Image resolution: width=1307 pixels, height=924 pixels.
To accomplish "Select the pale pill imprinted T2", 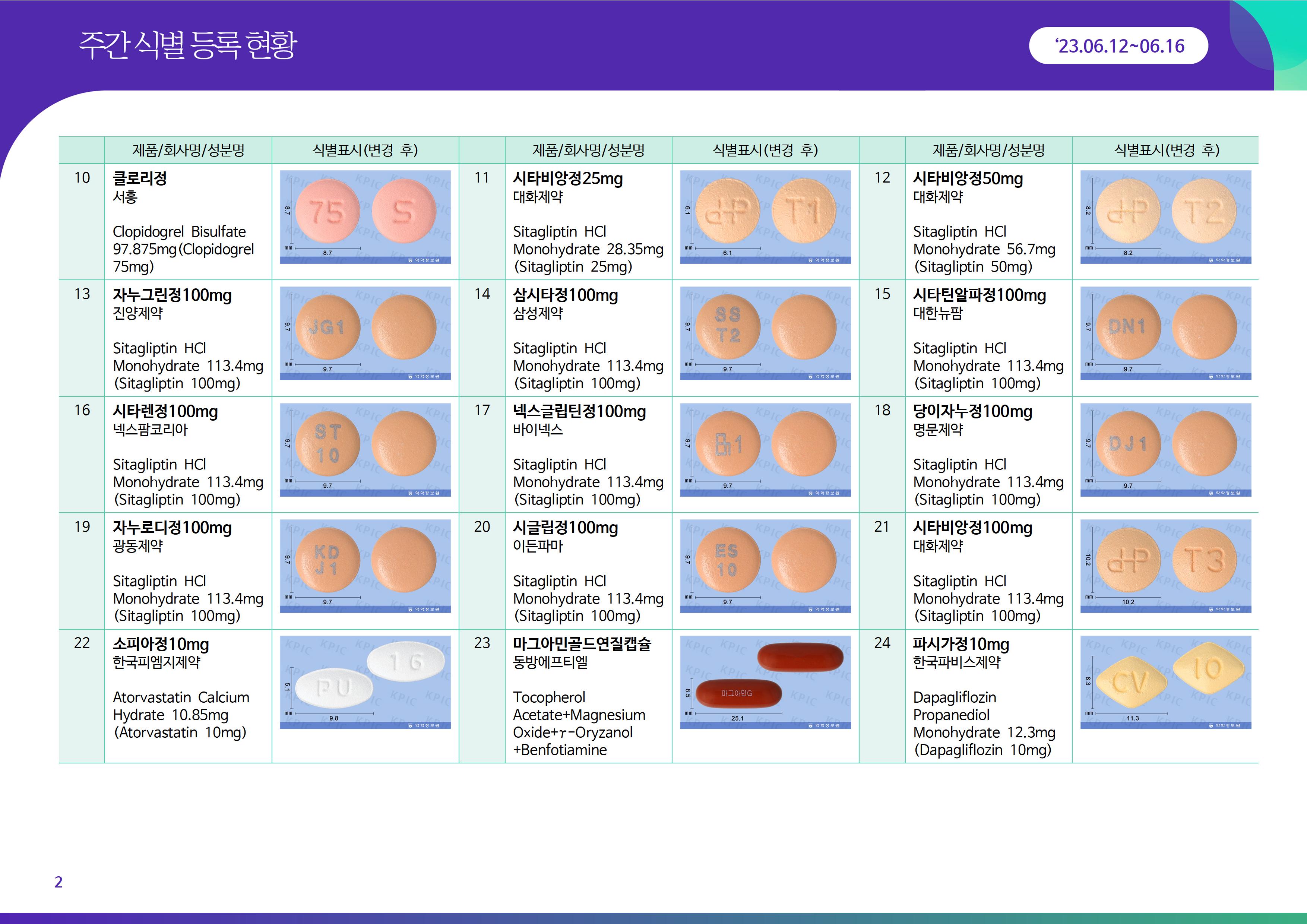I will (x=1205, y=211).
